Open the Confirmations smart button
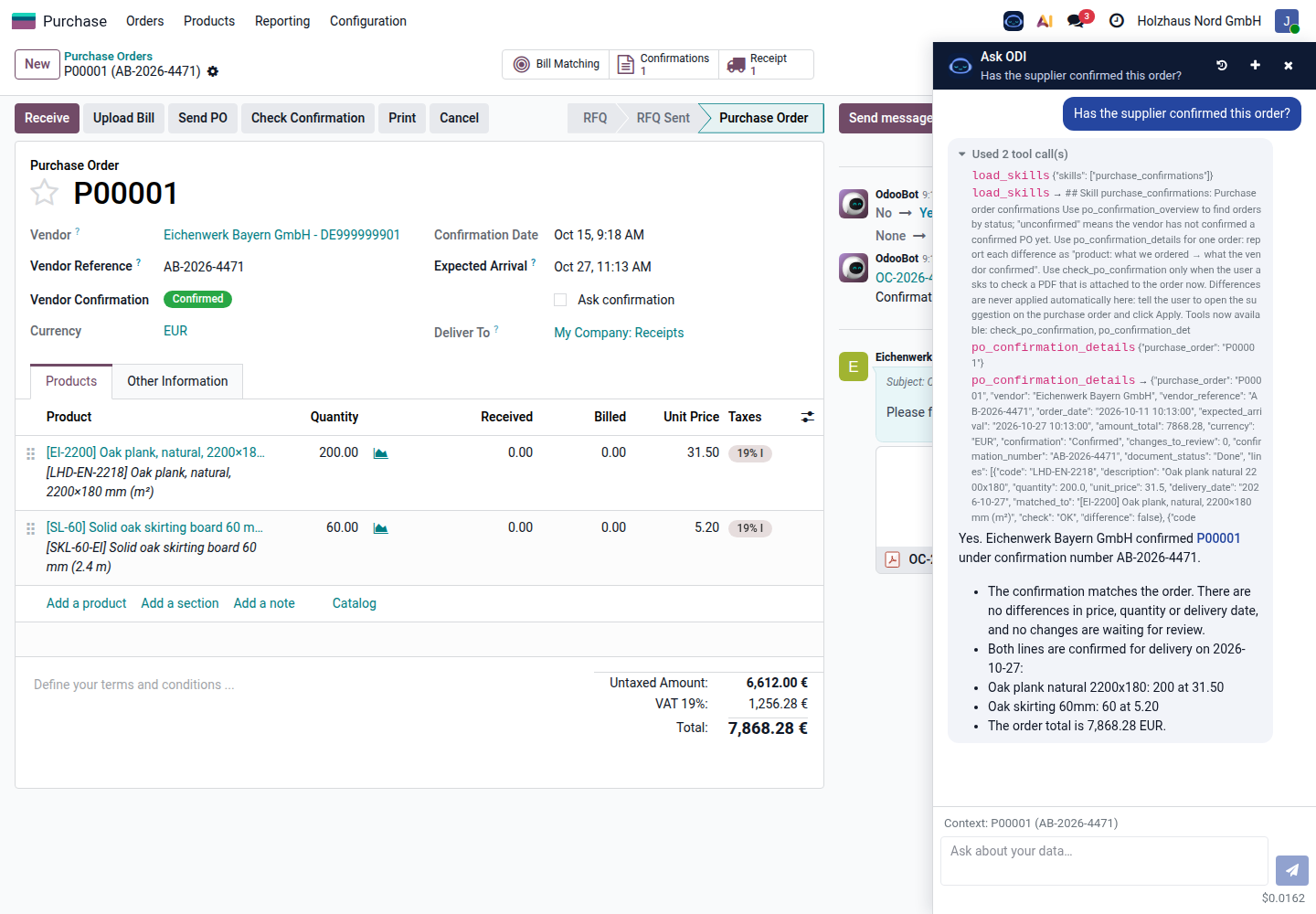Image resolution: width=1316 pixels, height=914 pixels. pos(664,64)
